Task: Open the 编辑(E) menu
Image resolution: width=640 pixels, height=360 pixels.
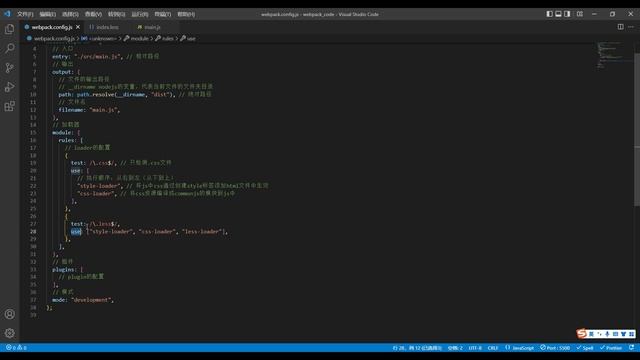Action: coord(48,14)
